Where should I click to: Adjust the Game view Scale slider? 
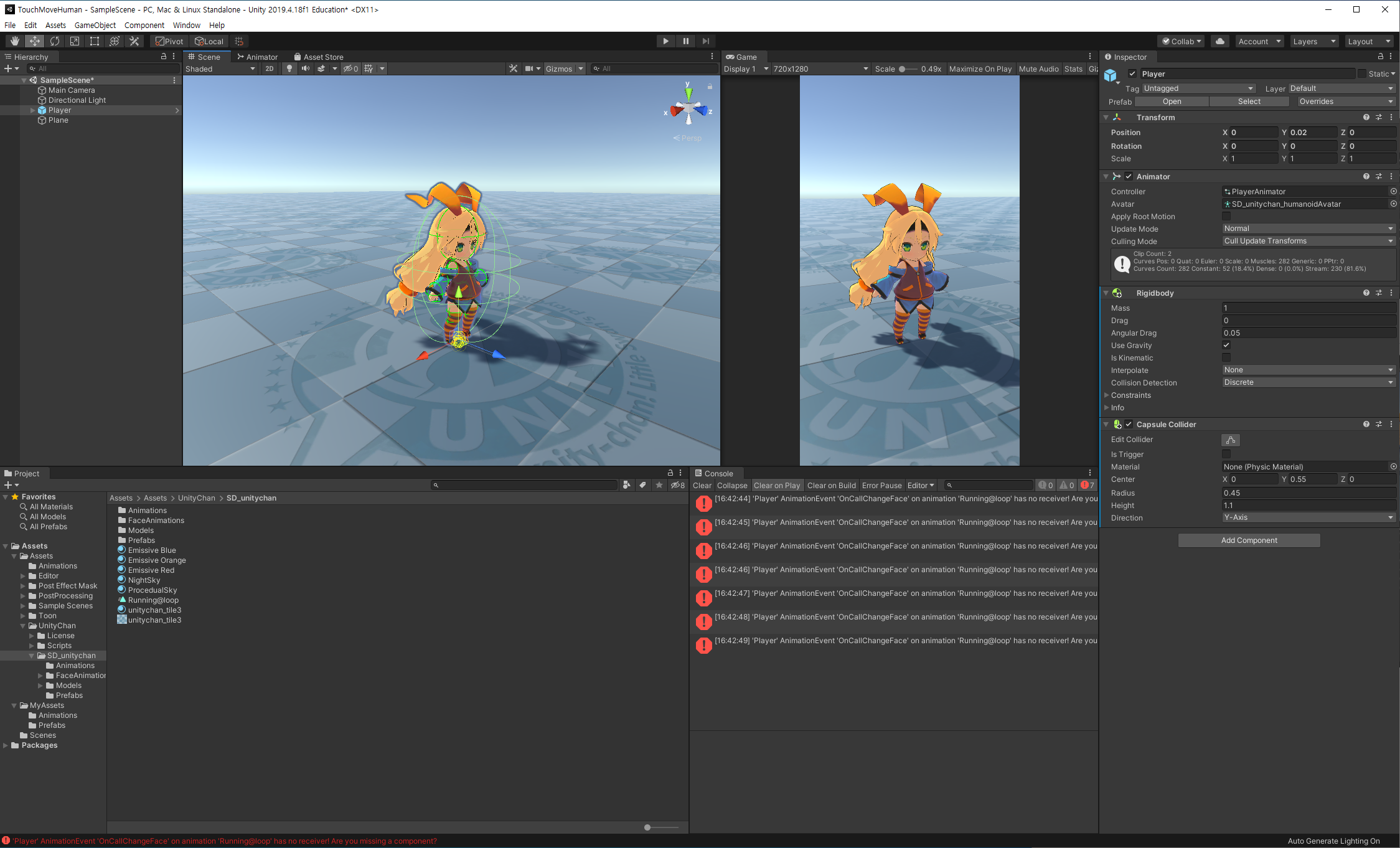[x=902, y=69]
